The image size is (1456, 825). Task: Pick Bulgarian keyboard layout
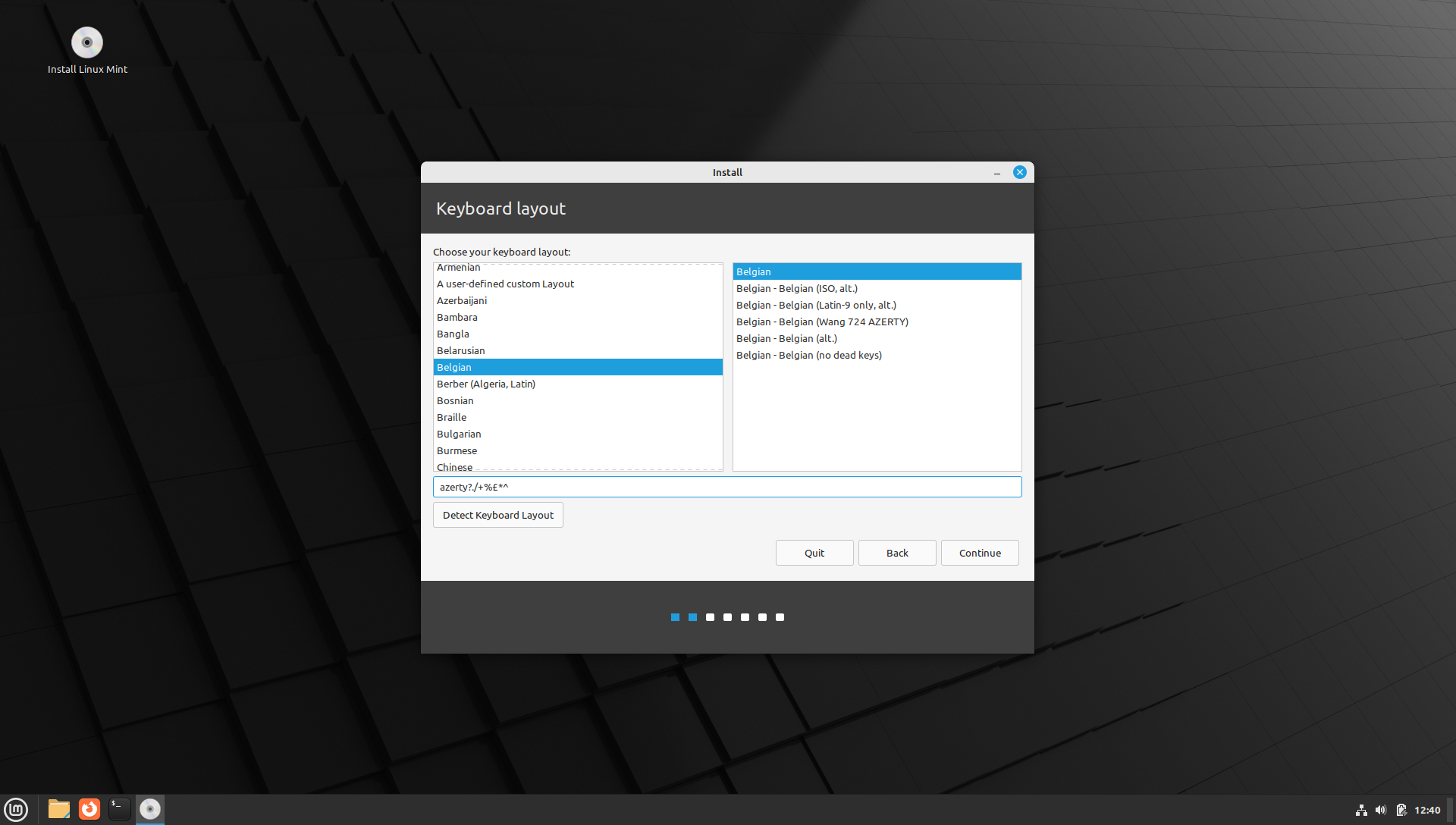(x=578, y=434)
